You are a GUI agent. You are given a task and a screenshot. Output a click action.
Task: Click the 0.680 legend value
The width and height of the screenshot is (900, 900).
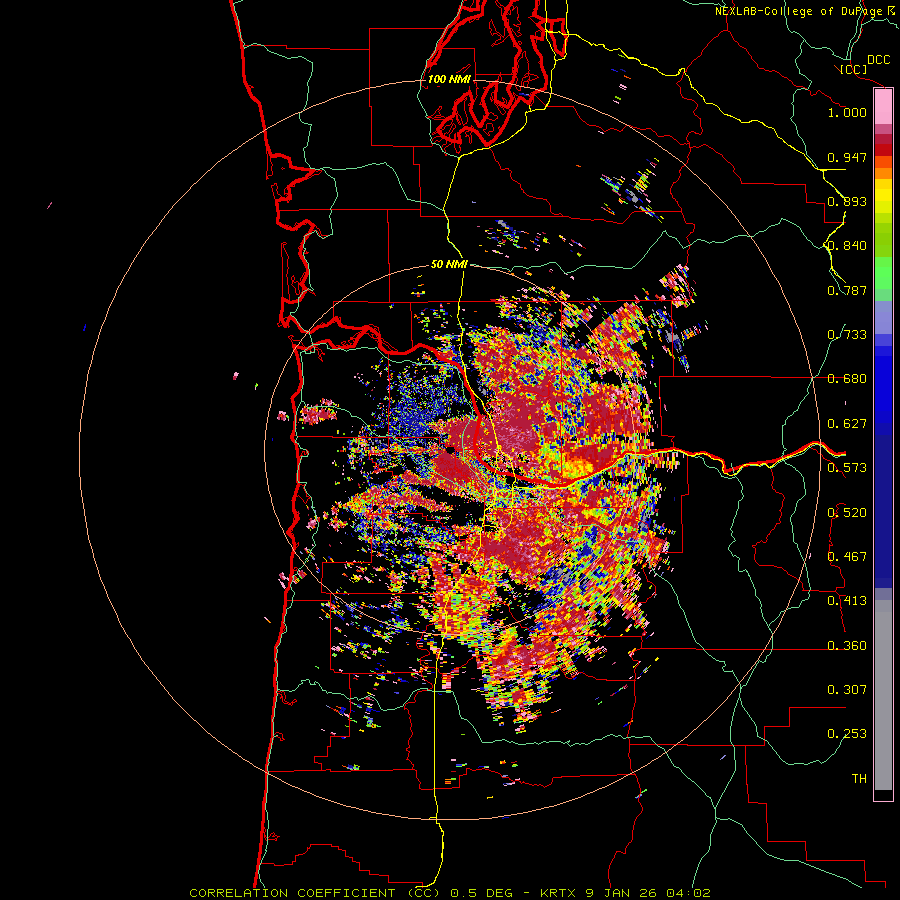pos(847,379)
